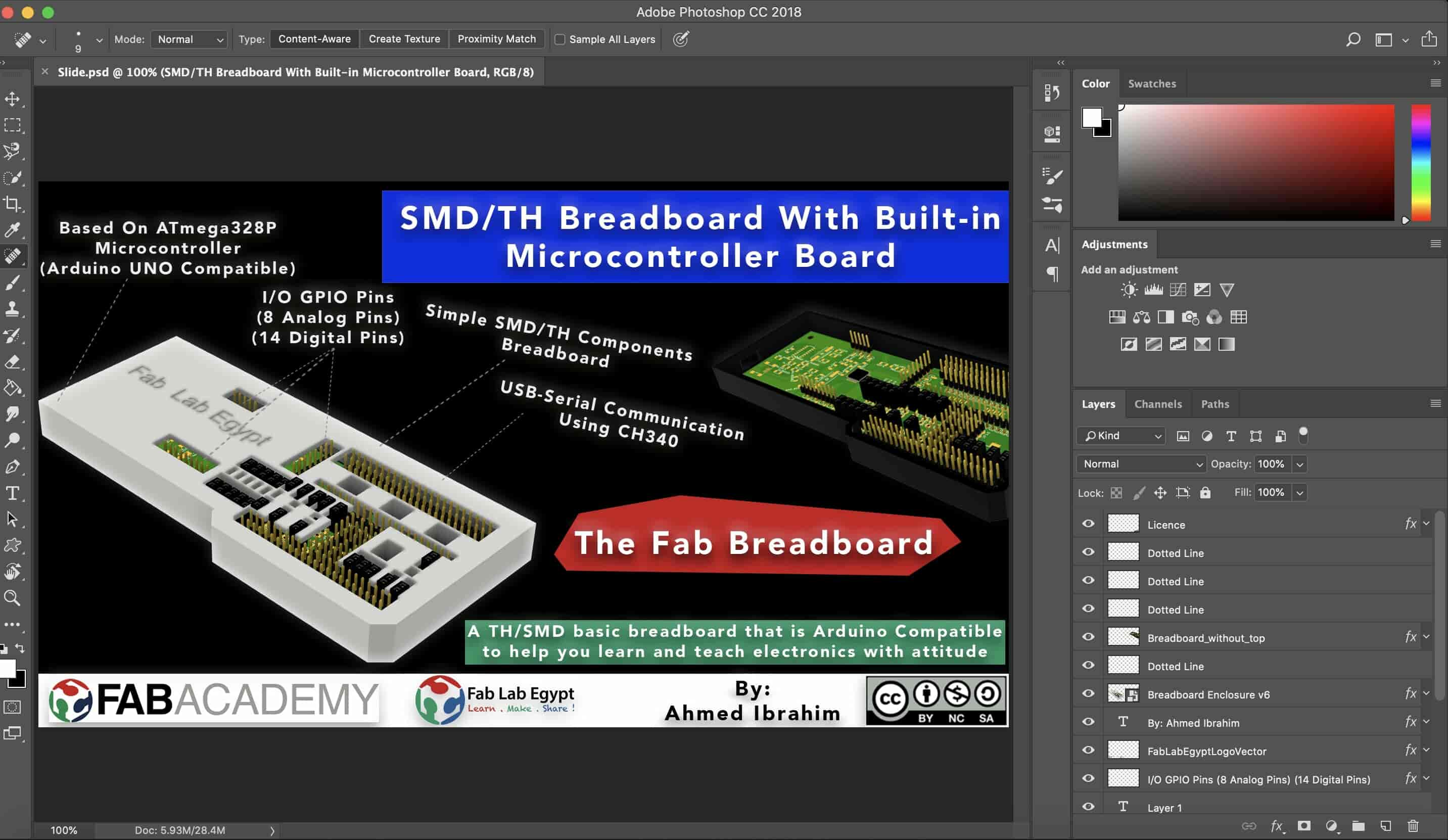1448x840 pixels.
Task: Click the Opacity 100% input field
Action: pos(1272,463)
